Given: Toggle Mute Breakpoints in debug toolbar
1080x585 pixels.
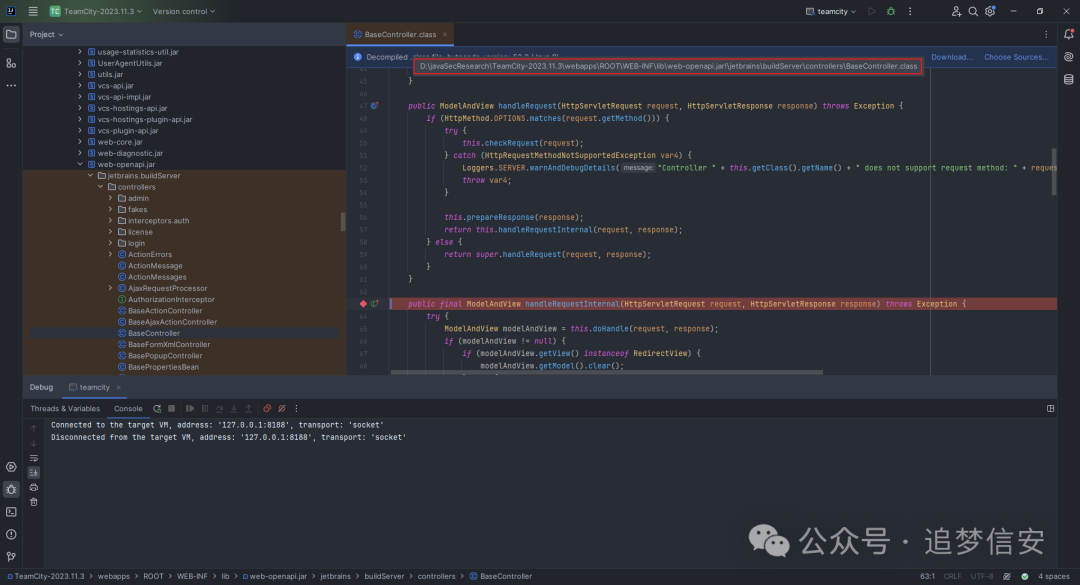Looking at the screenshot, I should coord(282,408).
